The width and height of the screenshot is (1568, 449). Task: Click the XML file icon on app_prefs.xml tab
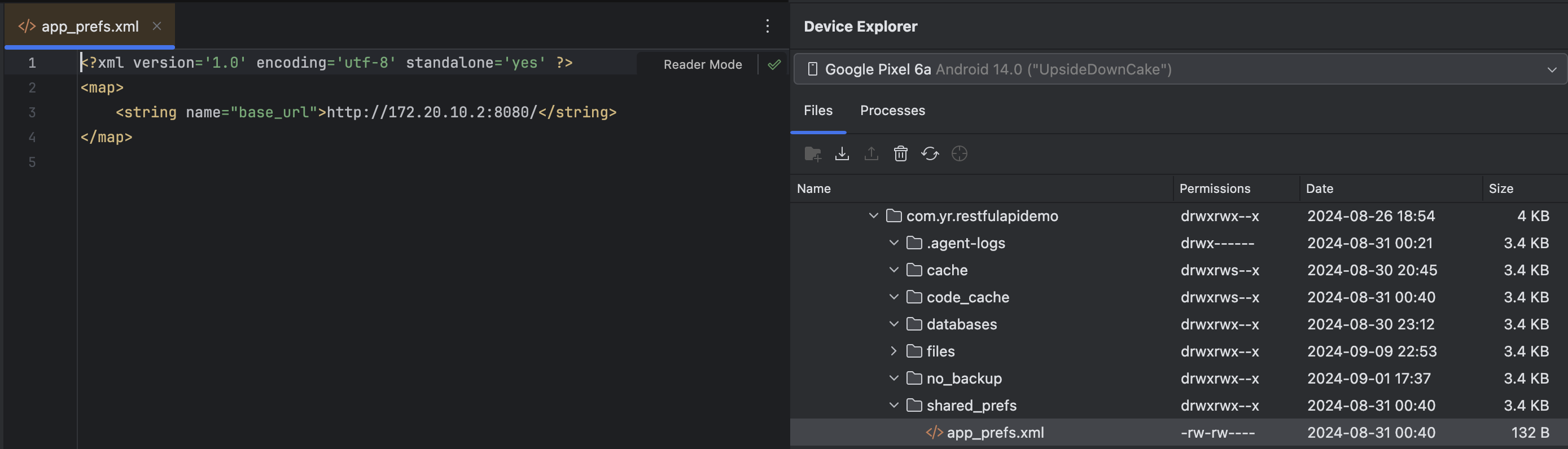click(27, 26)
